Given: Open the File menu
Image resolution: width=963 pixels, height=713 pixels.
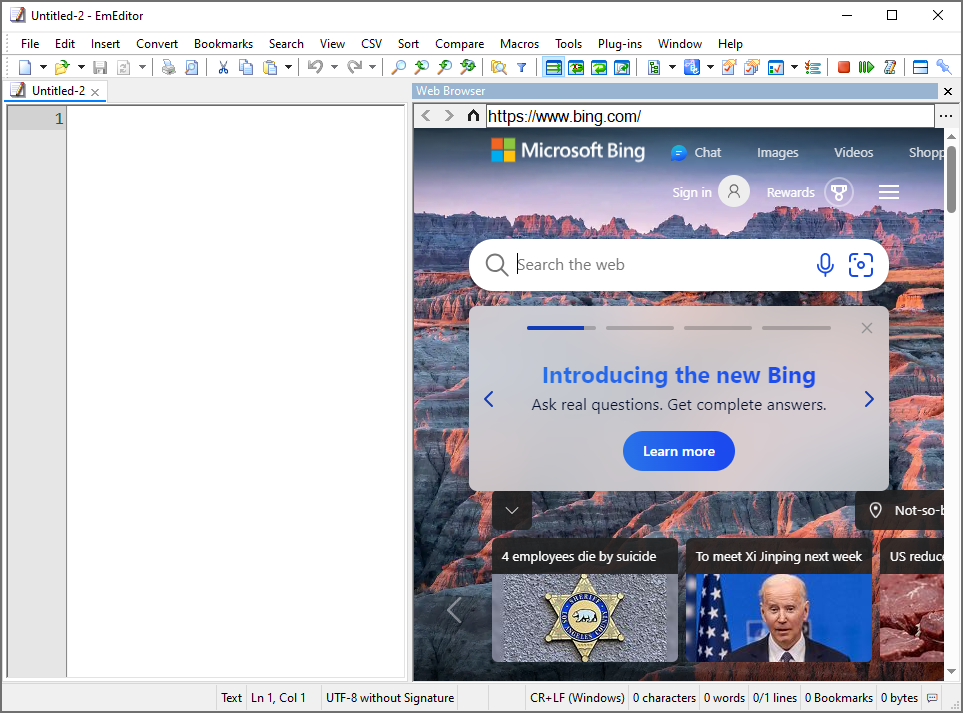Looking at the screenshot, I should click(29, 44).
